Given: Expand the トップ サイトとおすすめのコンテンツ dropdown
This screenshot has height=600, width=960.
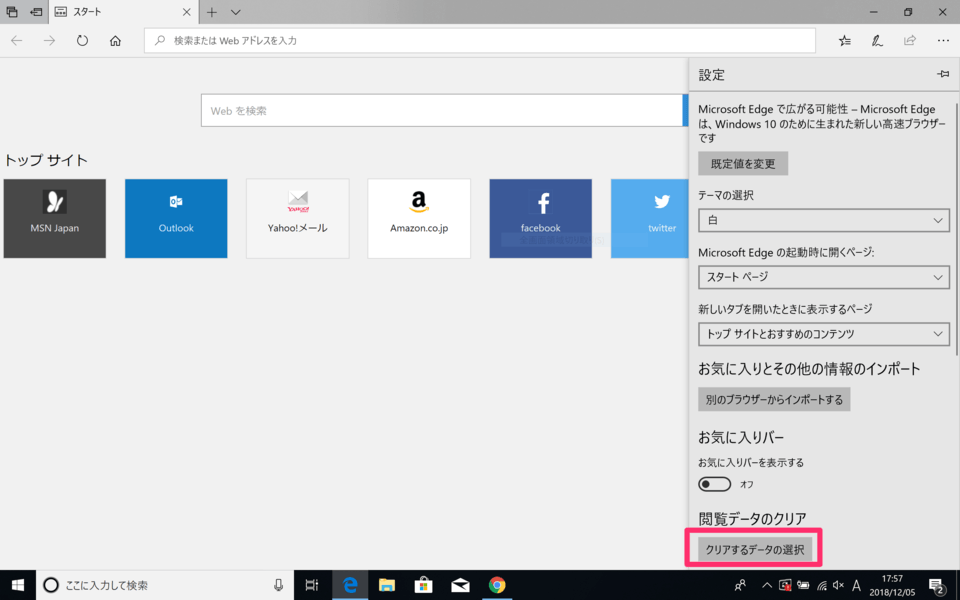Looking at the screenshot, I should [x=823, y=334].
